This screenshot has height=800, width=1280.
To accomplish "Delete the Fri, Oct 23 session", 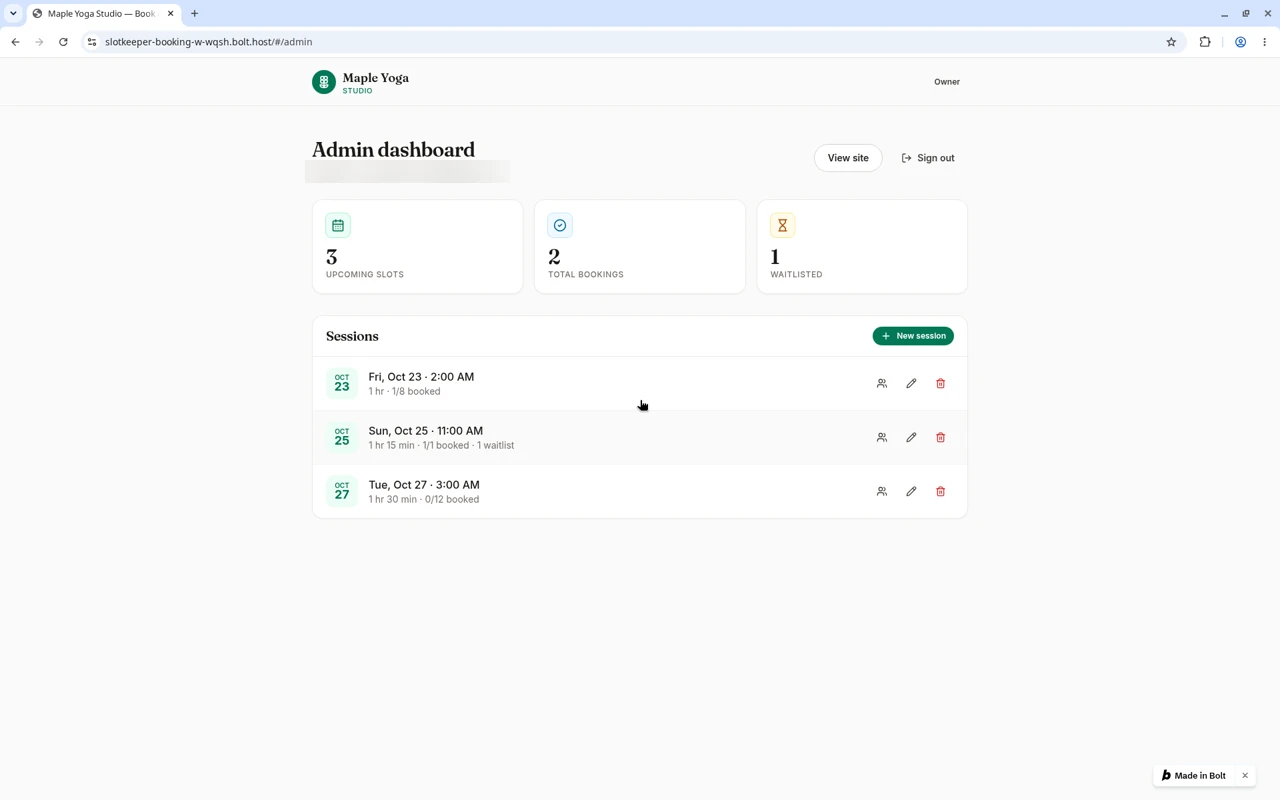I will pyautogui.click(x=940, y=384).
